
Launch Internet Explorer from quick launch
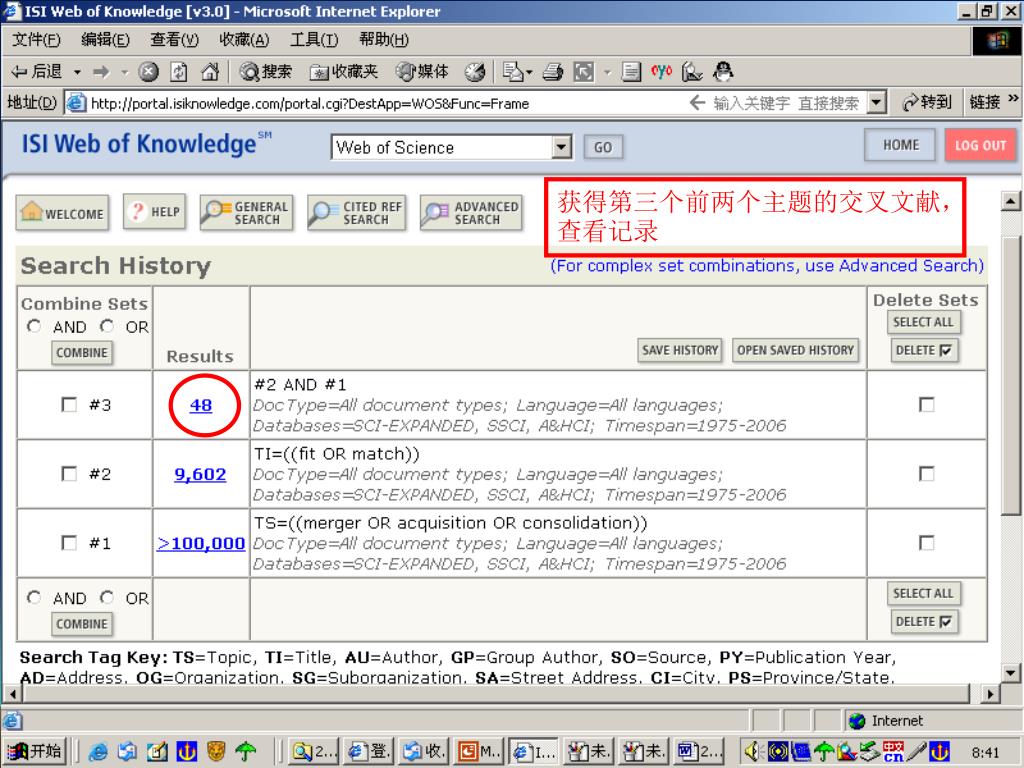(x=98, y=752)
